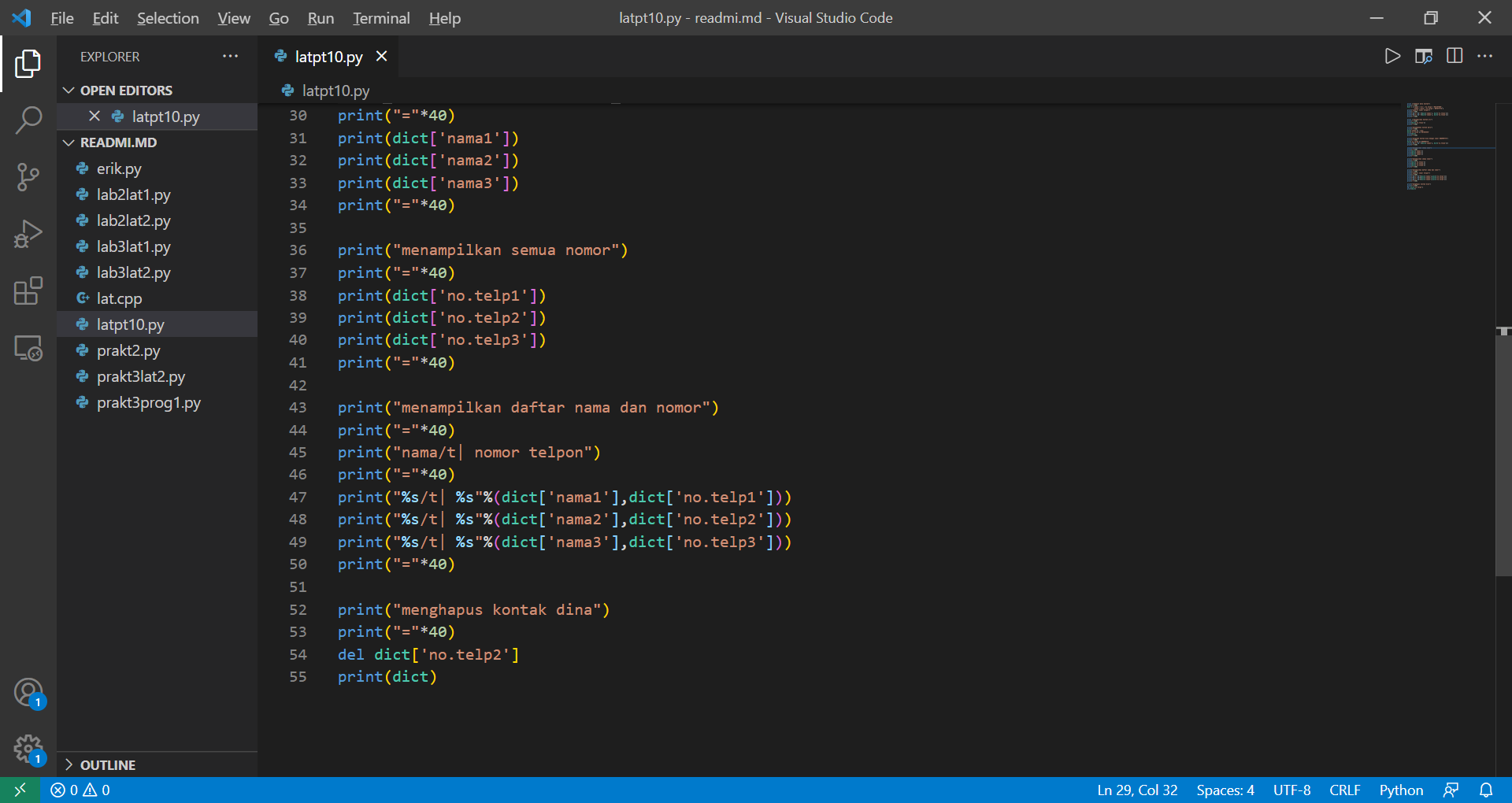Split the editor window
This screenshot has height=803, width=1512.
click(x=1455, y=56)
